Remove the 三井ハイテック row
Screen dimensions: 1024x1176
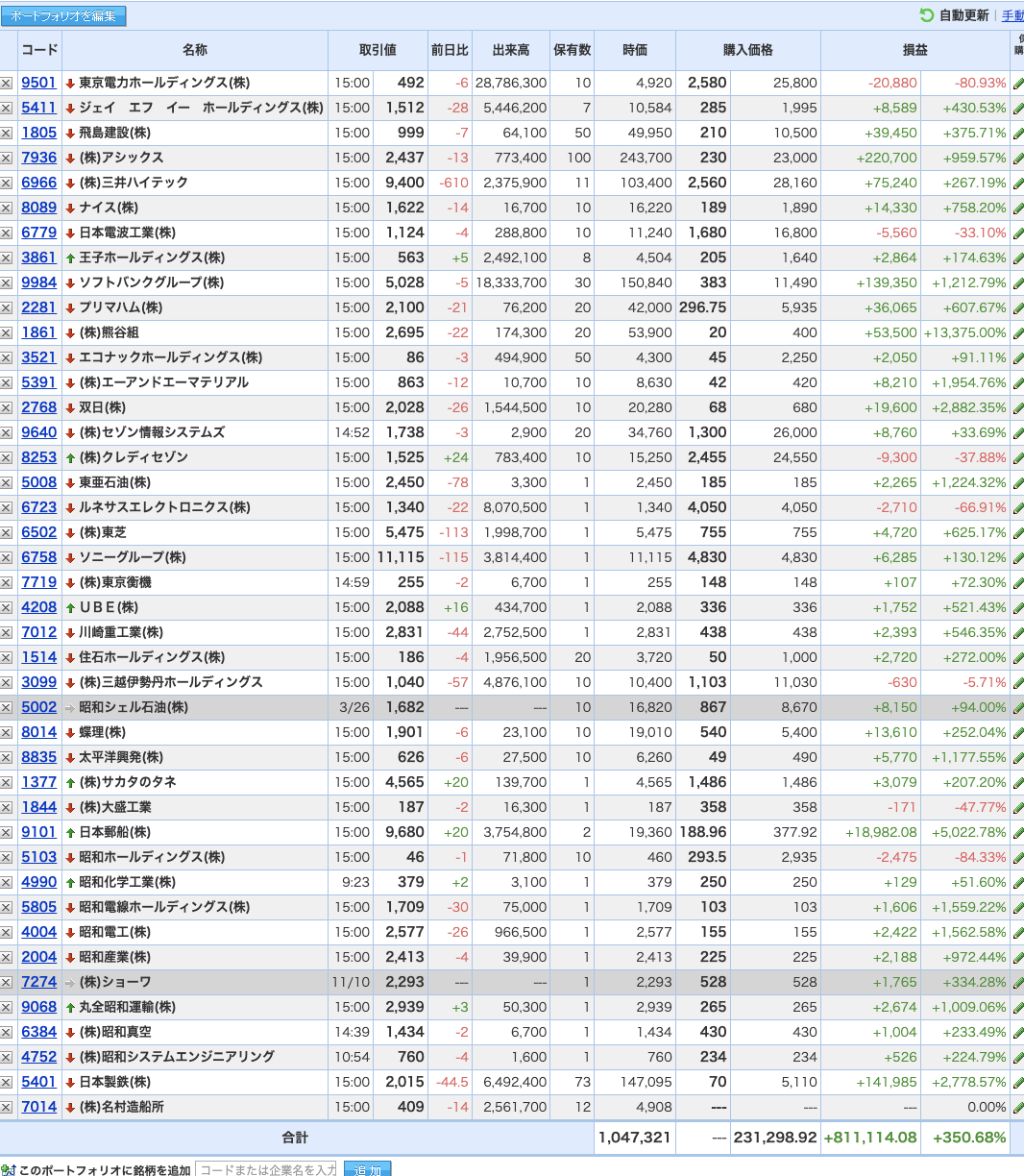coord(7,184)
